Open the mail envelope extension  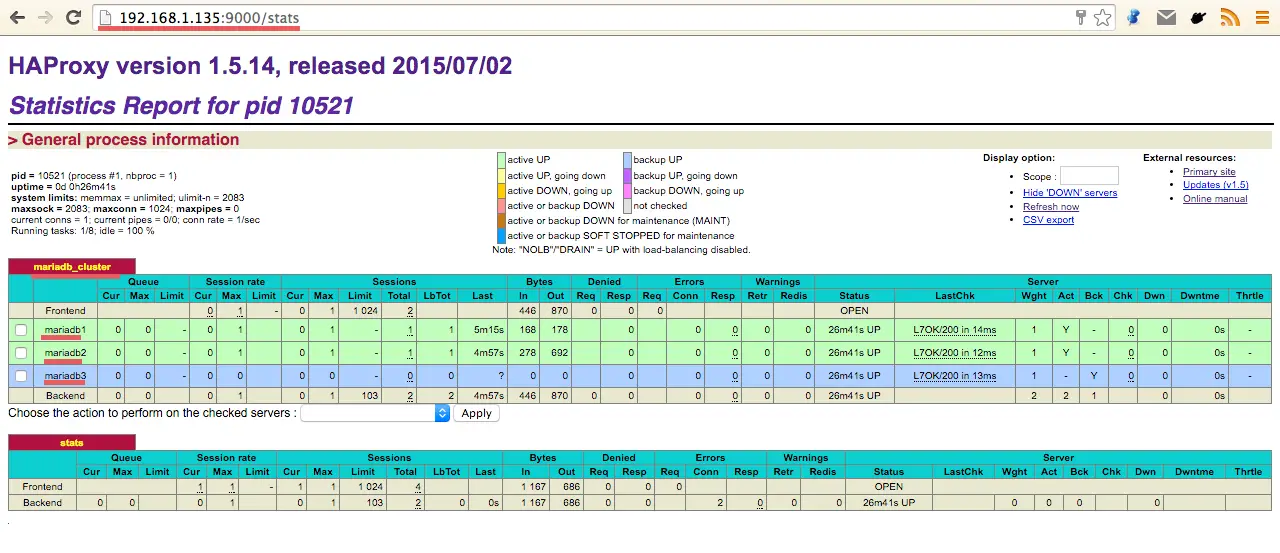1166,17
